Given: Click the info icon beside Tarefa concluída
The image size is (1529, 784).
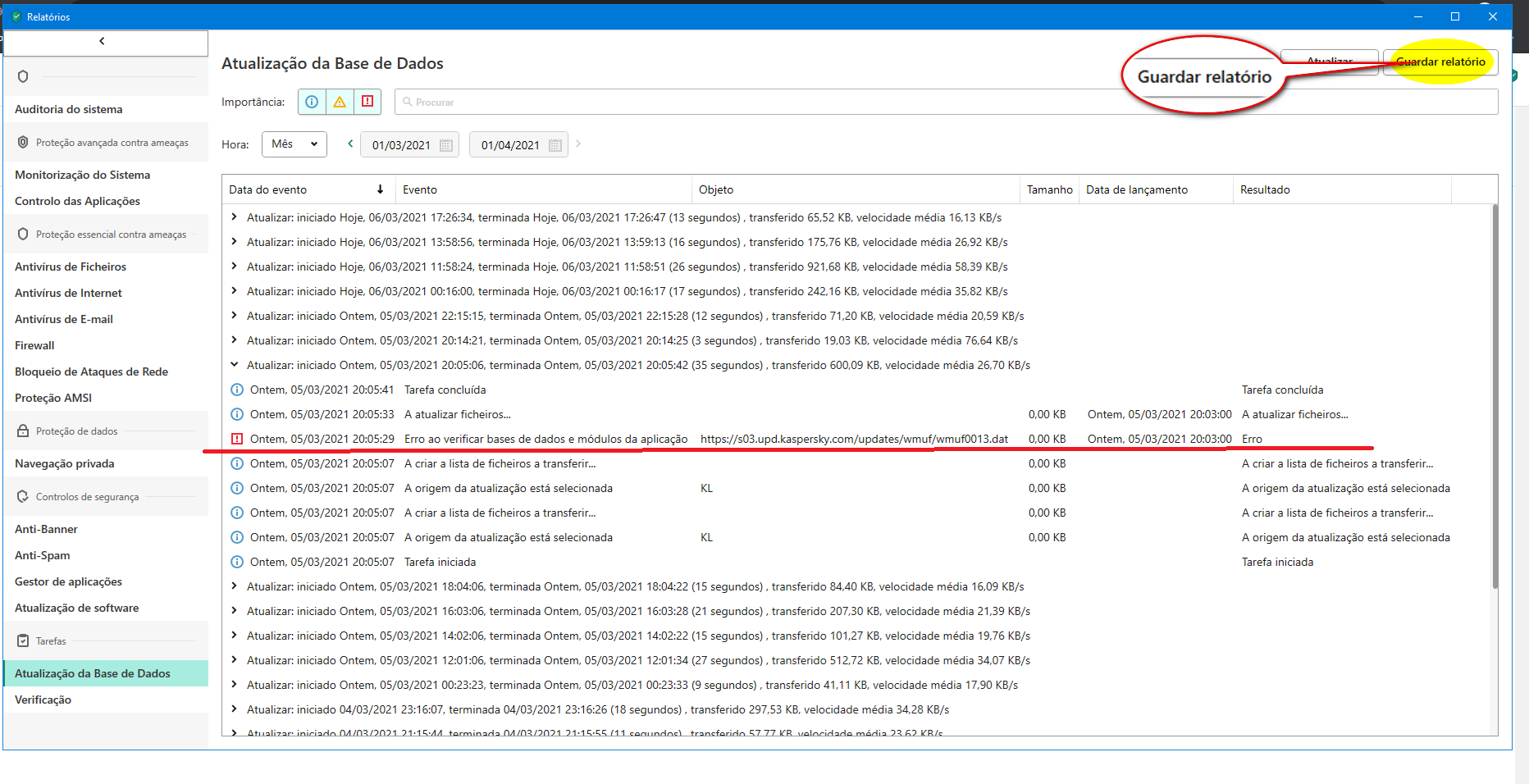Looking at the screenshot, I should 237,390.
